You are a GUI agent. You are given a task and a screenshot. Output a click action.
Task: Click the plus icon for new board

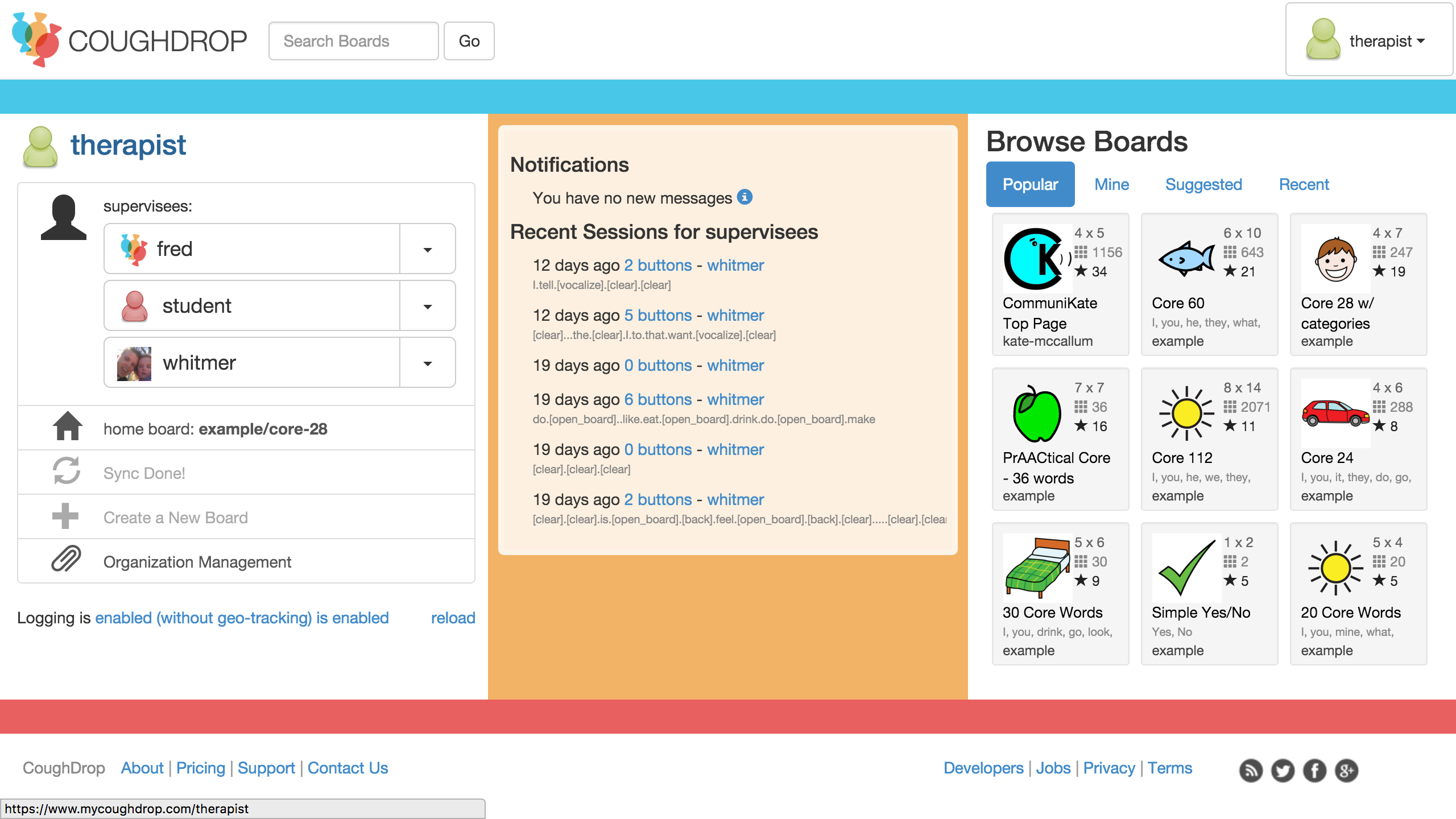point(65,516)
